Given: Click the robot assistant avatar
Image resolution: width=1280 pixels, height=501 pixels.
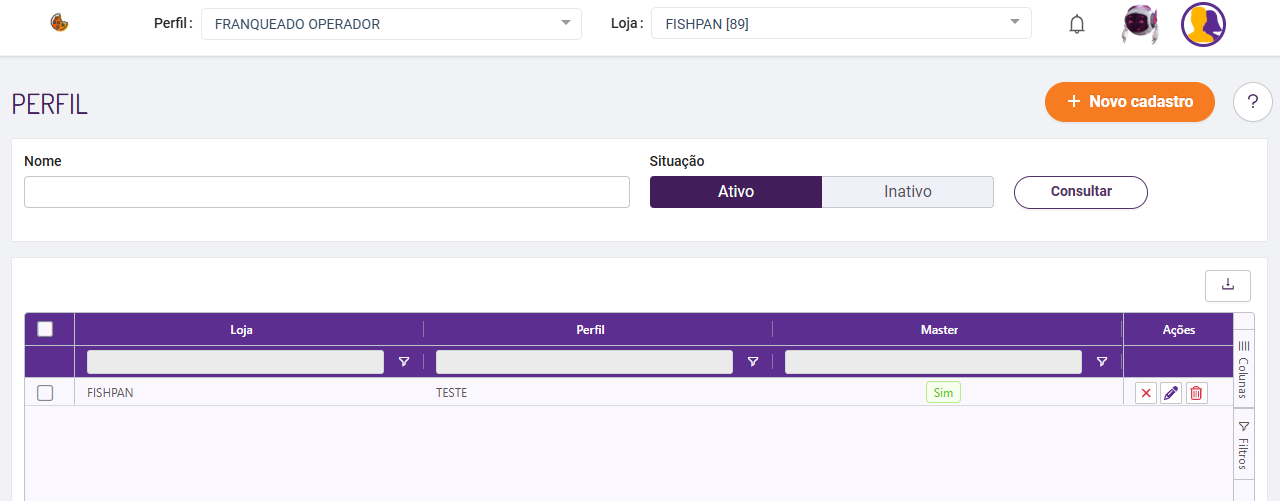Looking at the screenshot, I should 1139,24.
